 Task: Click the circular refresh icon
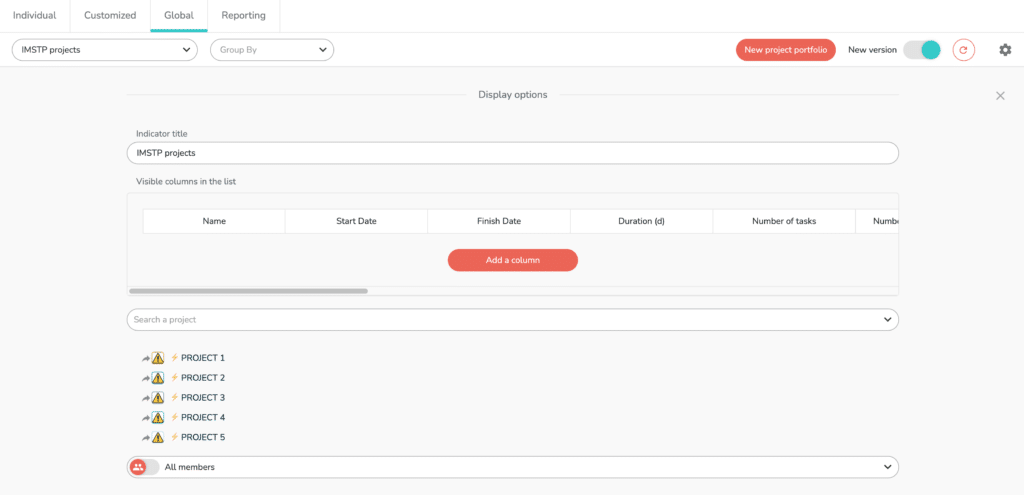pyautogui.click(x=963, y=50)
